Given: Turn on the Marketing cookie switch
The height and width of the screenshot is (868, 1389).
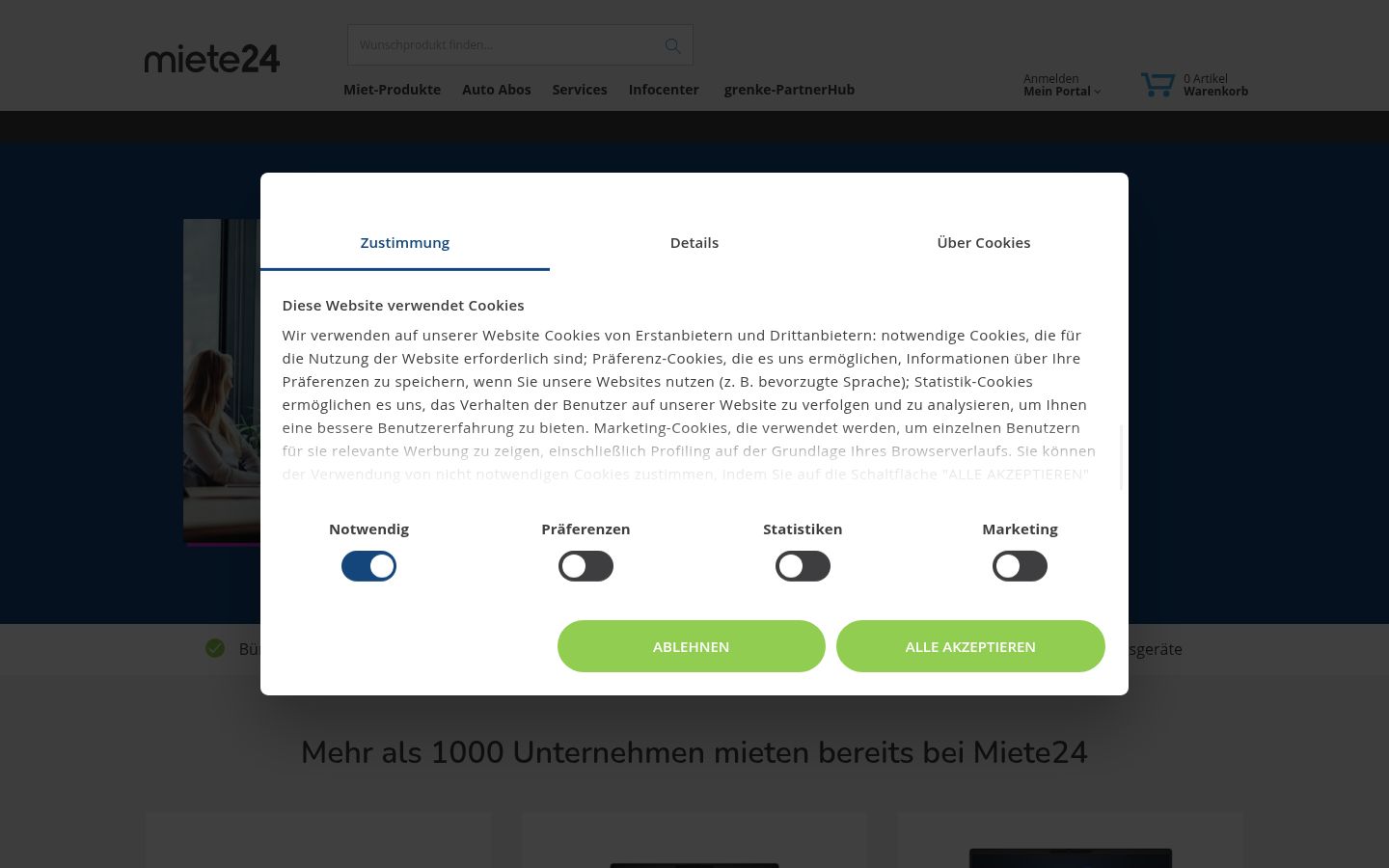Looking at the screenshot, I should [1020, 566].
